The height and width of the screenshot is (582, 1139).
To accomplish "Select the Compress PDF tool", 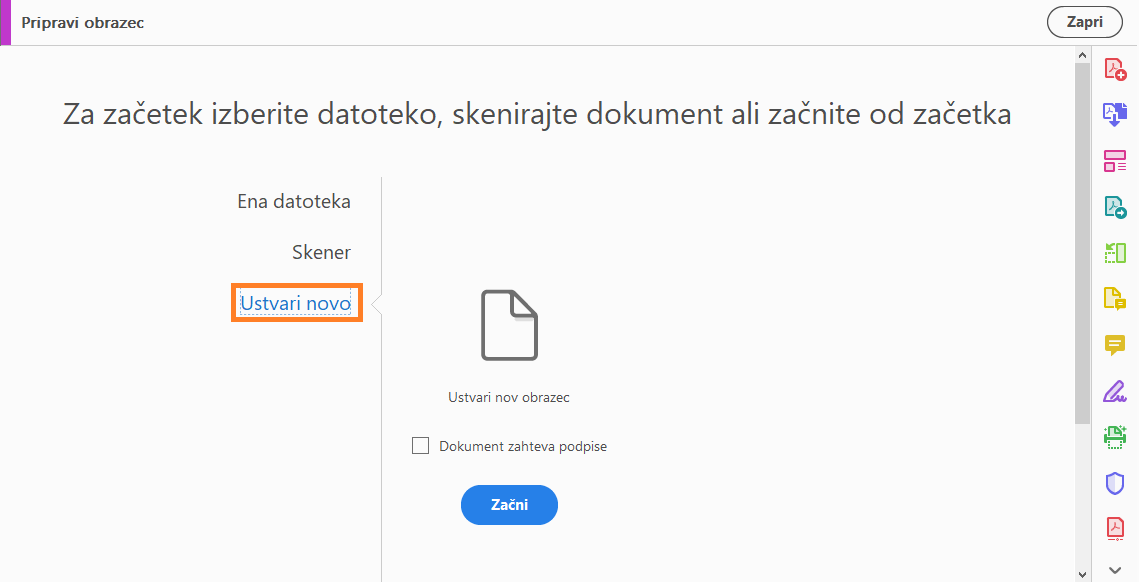I will (x=1115, y=529).
